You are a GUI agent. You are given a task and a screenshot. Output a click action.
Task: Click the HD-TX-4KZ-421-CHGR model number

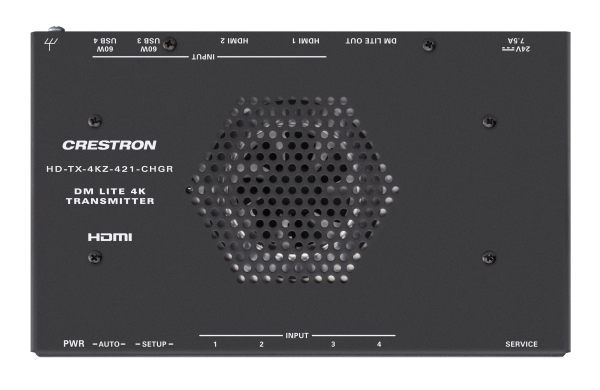(110, 169)
